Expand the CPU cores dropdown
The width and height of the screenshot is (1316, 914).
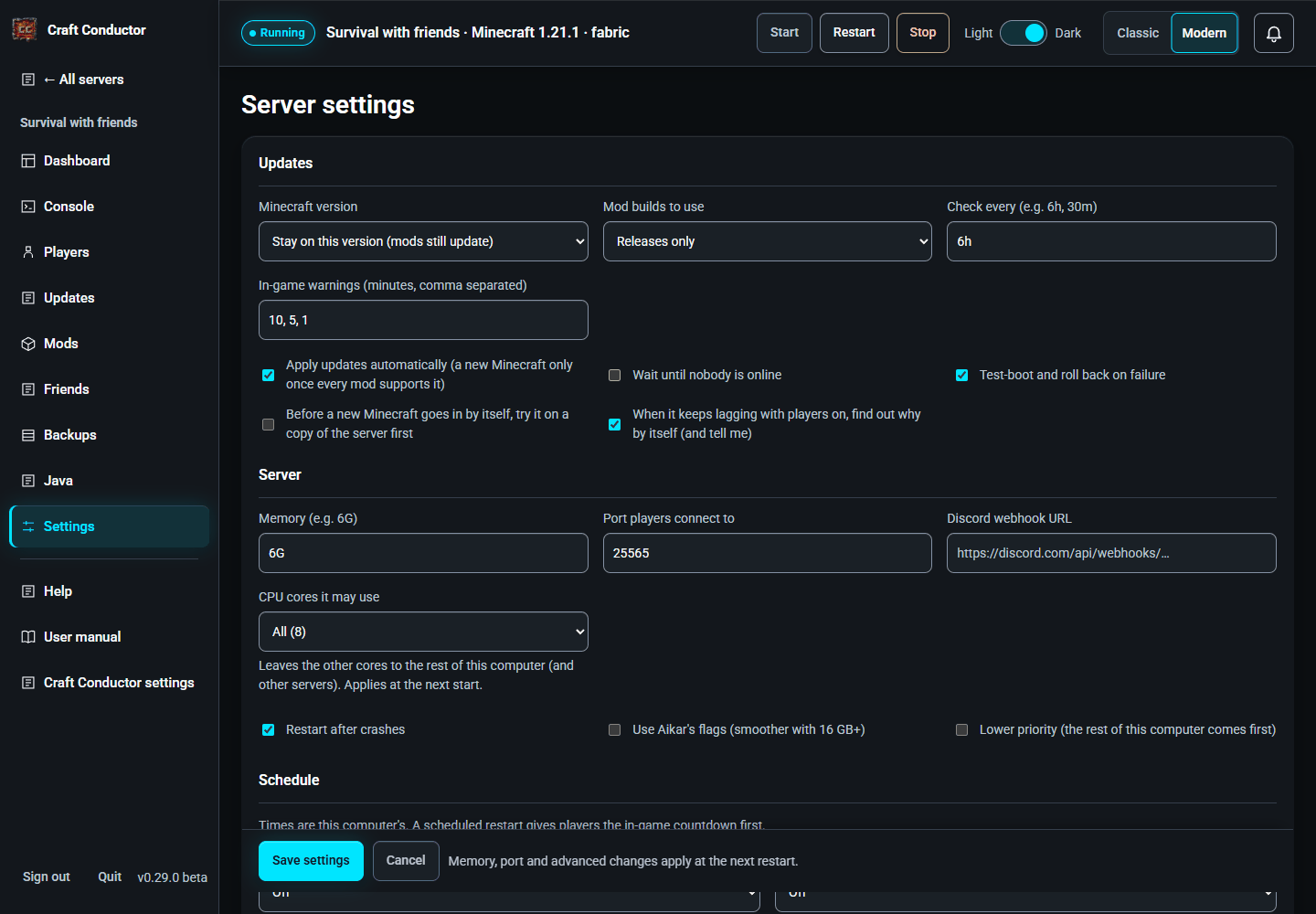423,632
